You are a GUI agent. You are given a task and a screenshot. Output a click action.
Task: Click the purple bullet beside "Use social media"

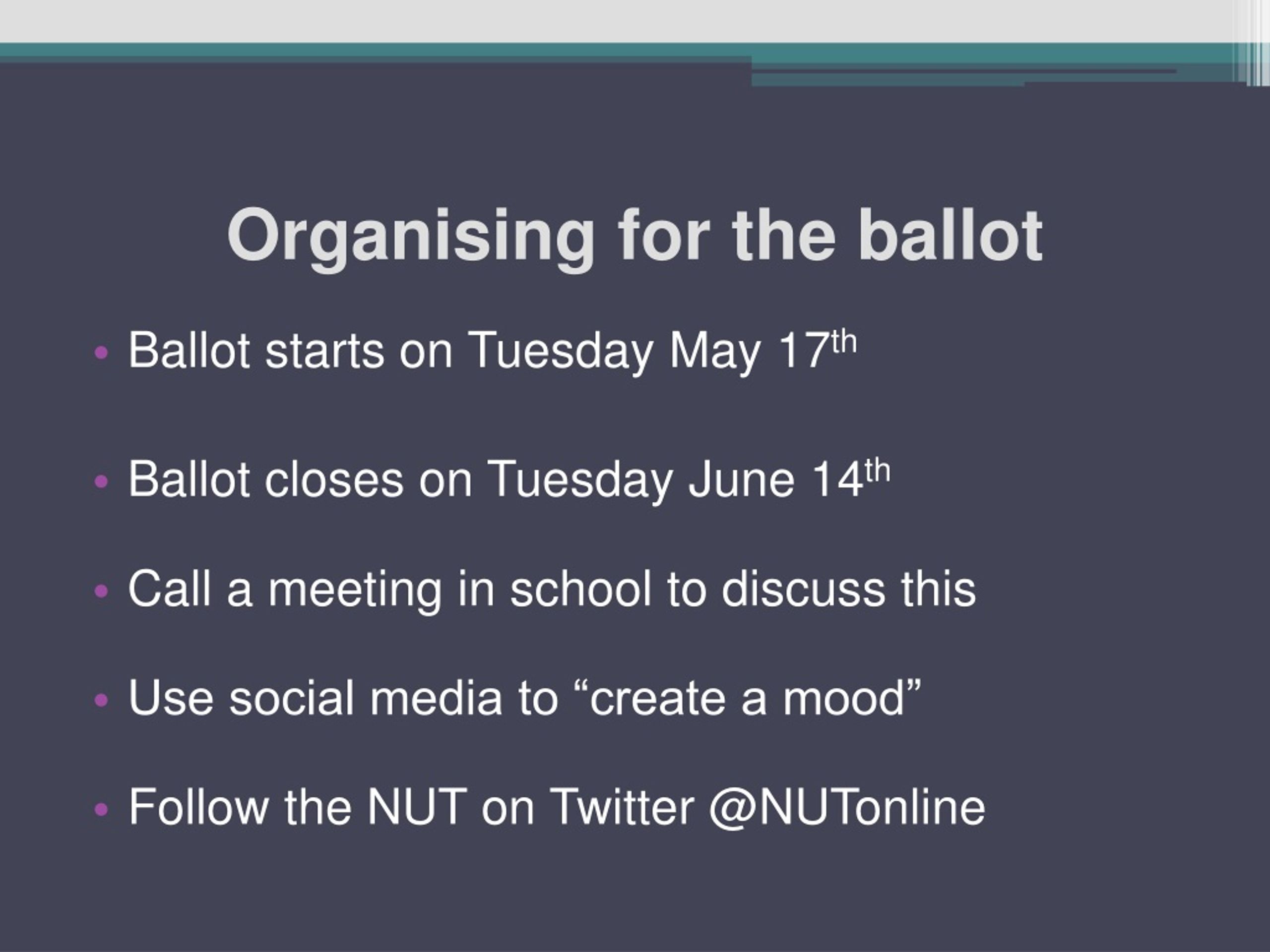(101, 700)
